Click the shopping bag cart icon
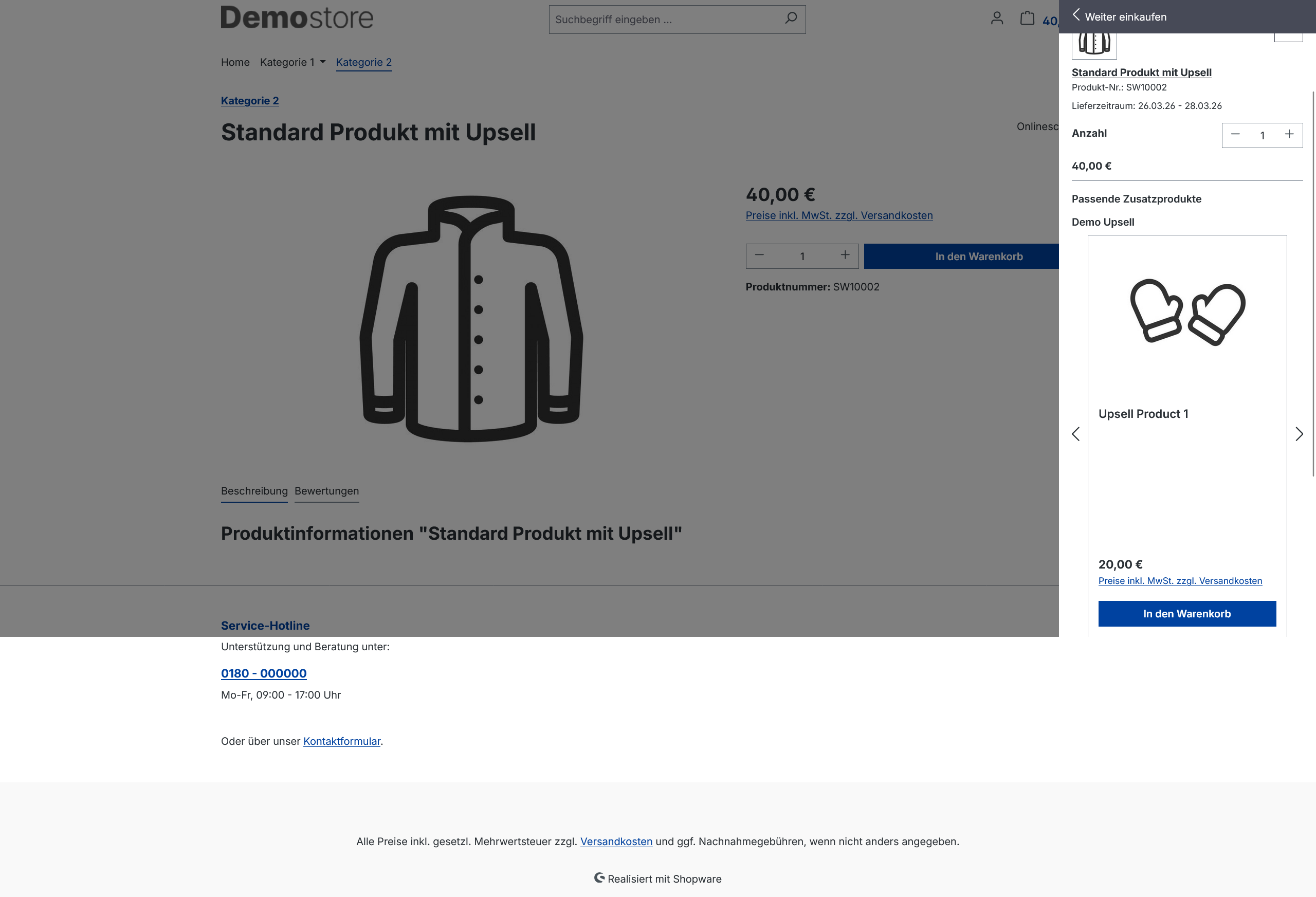The image size is (1316, 897). pos(1027,19)
